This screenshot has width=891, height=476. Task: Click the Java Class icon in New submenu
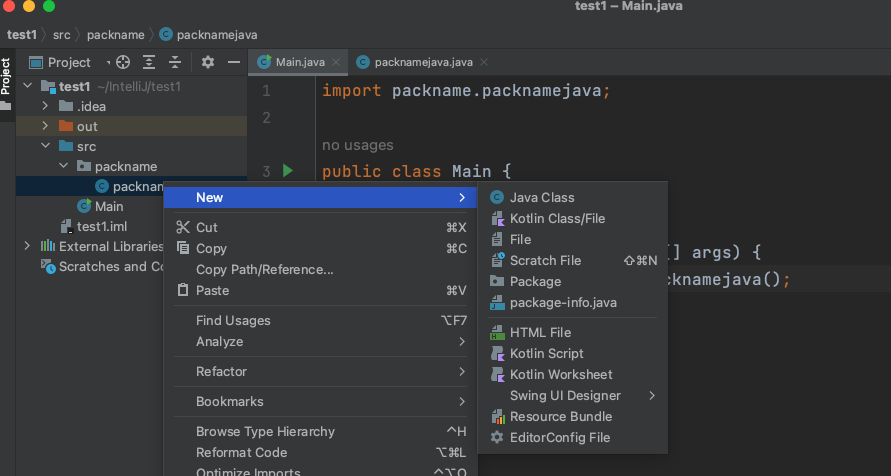[x=497, y=197]
